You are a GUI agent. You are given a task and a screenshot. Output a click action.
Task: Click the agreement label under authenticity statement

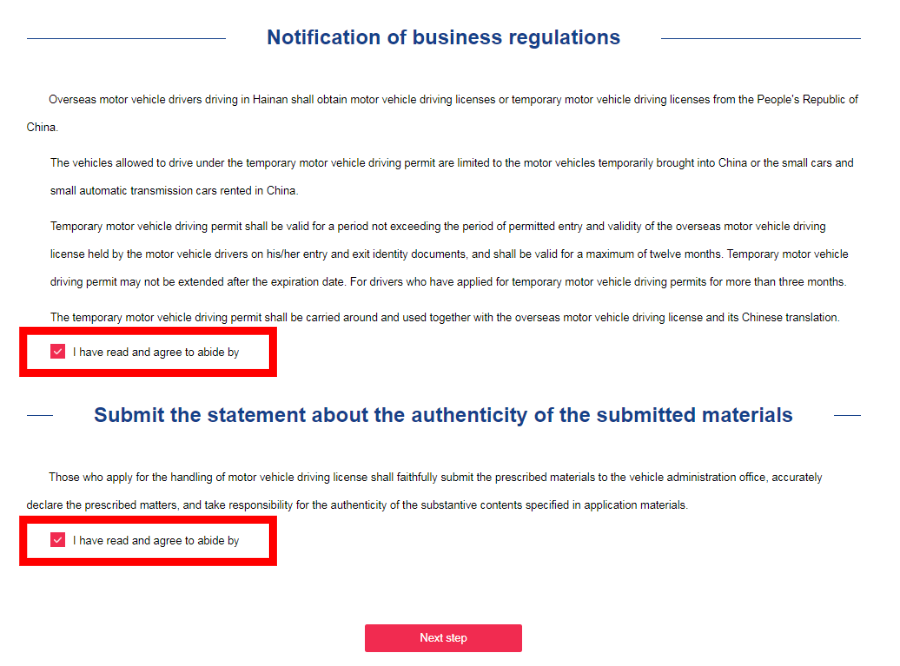(156, 540)
